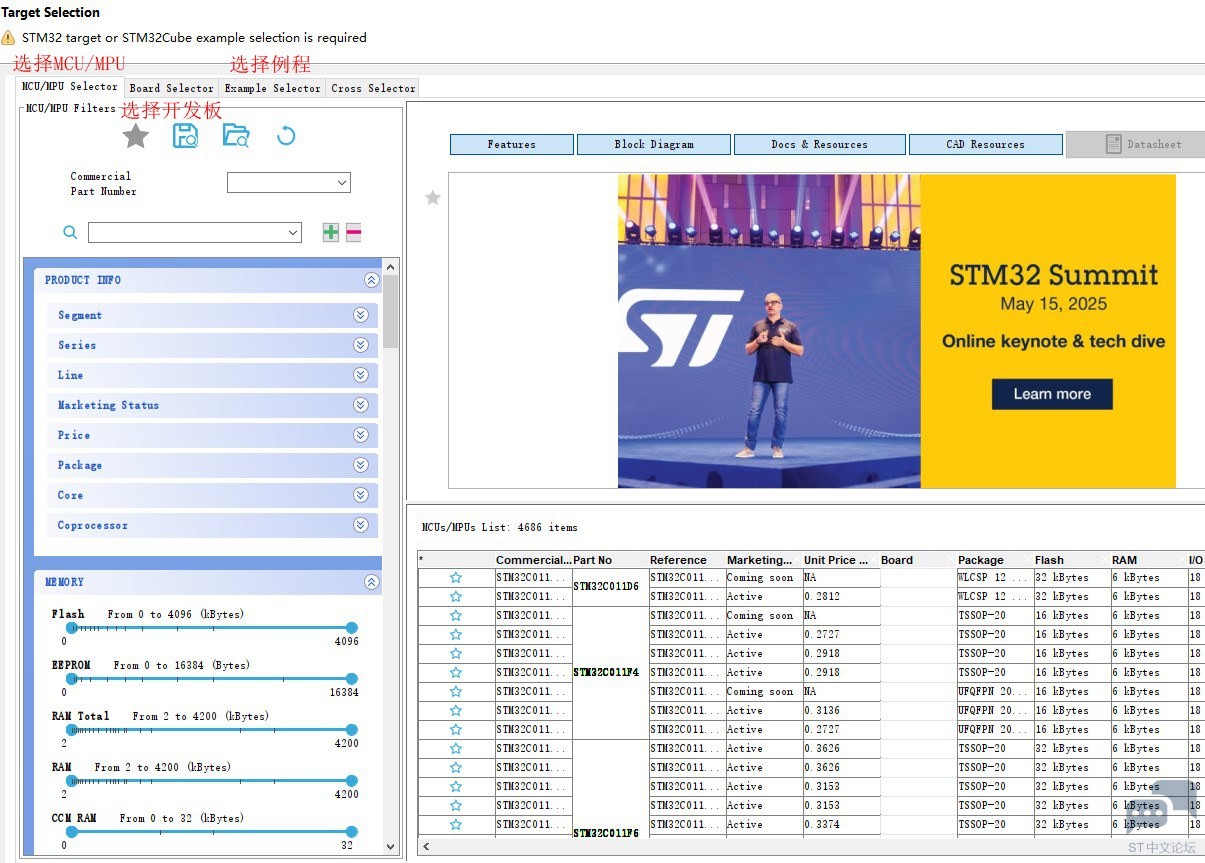Sort by the Package column header
1205x863 pixels.
(994, 560)
